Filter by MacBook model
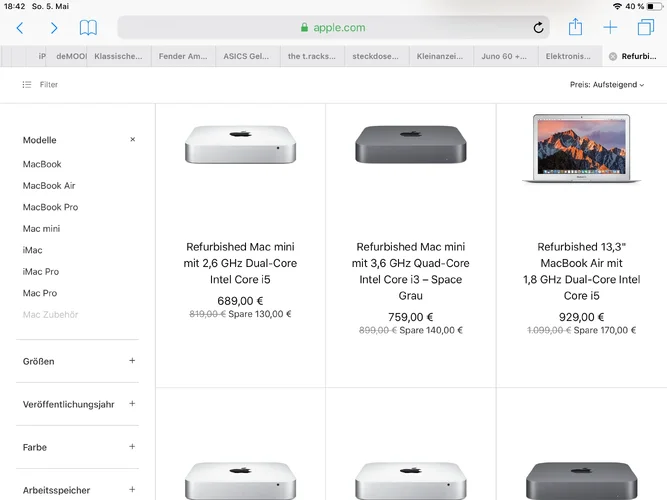This screenshot has height=500, width=667. click(x=42, y=164)
